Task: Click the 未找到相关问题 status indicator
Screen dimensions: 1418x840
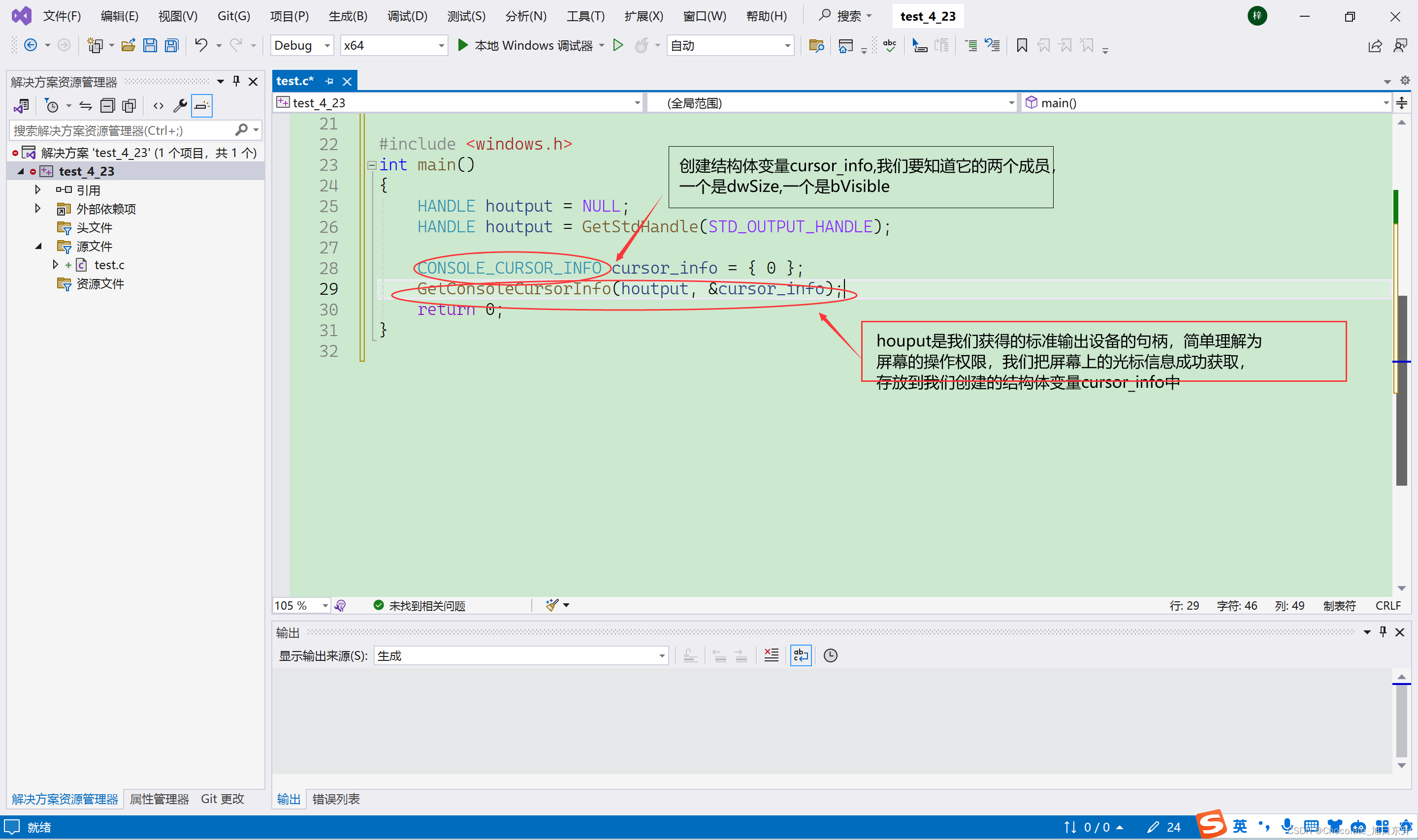Action: 419,606
